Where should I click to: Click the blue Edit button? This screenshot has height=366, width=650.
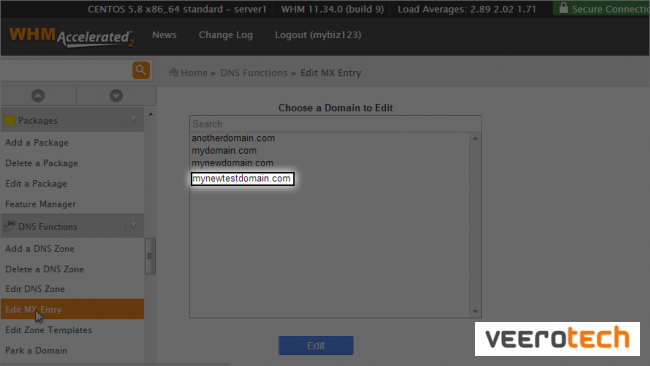pos(316,346)
